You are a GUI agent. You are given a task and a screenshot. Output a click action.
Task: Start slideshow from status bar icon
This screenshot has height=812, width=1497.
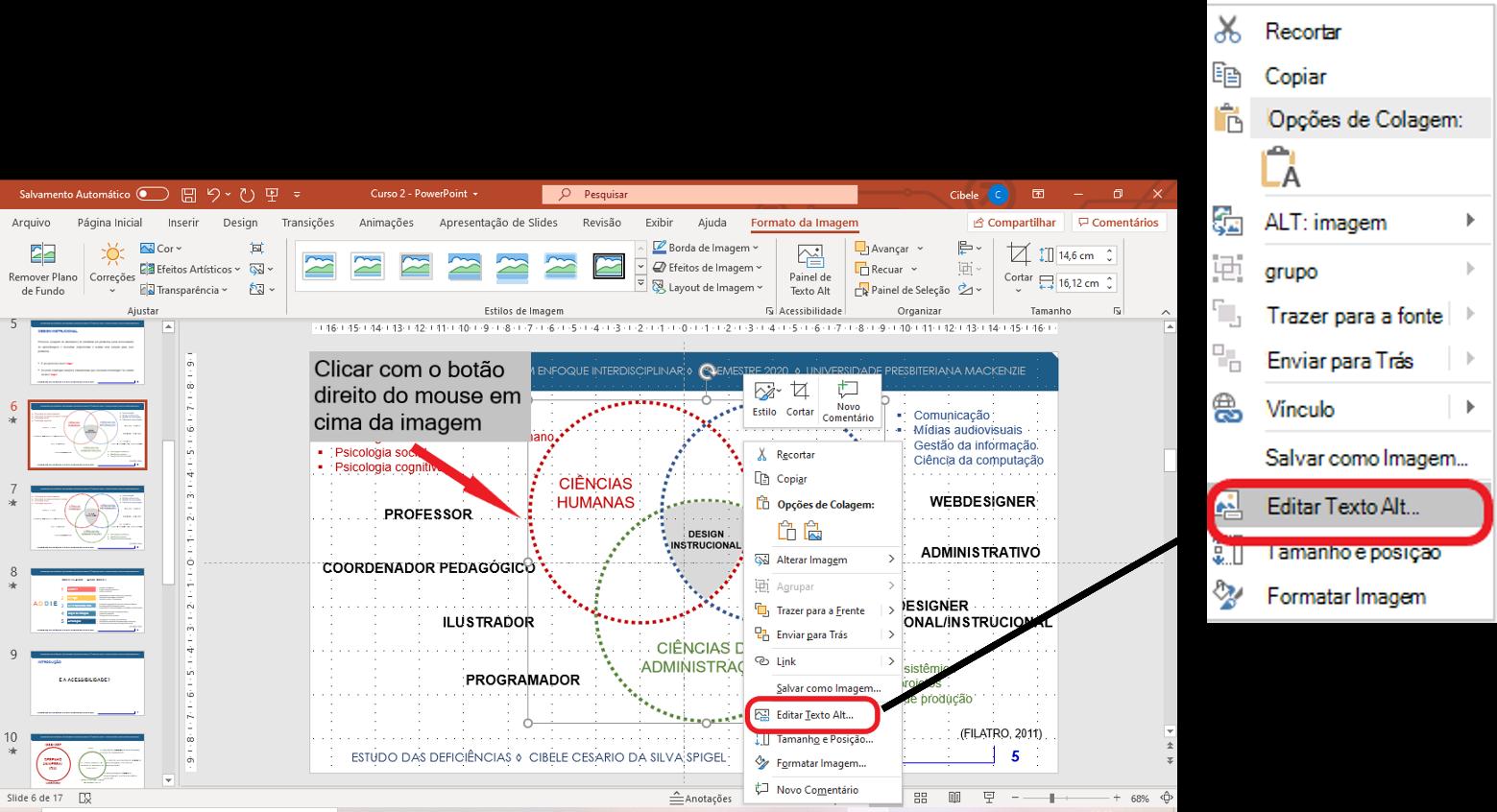989,799
